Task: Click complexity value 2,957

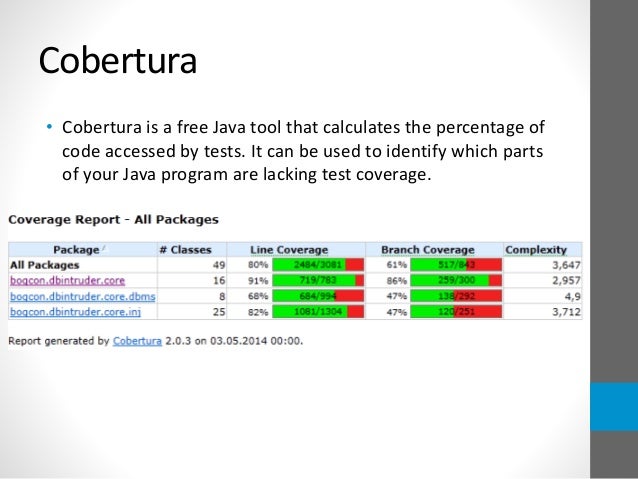Action: (x=566, y=281)
